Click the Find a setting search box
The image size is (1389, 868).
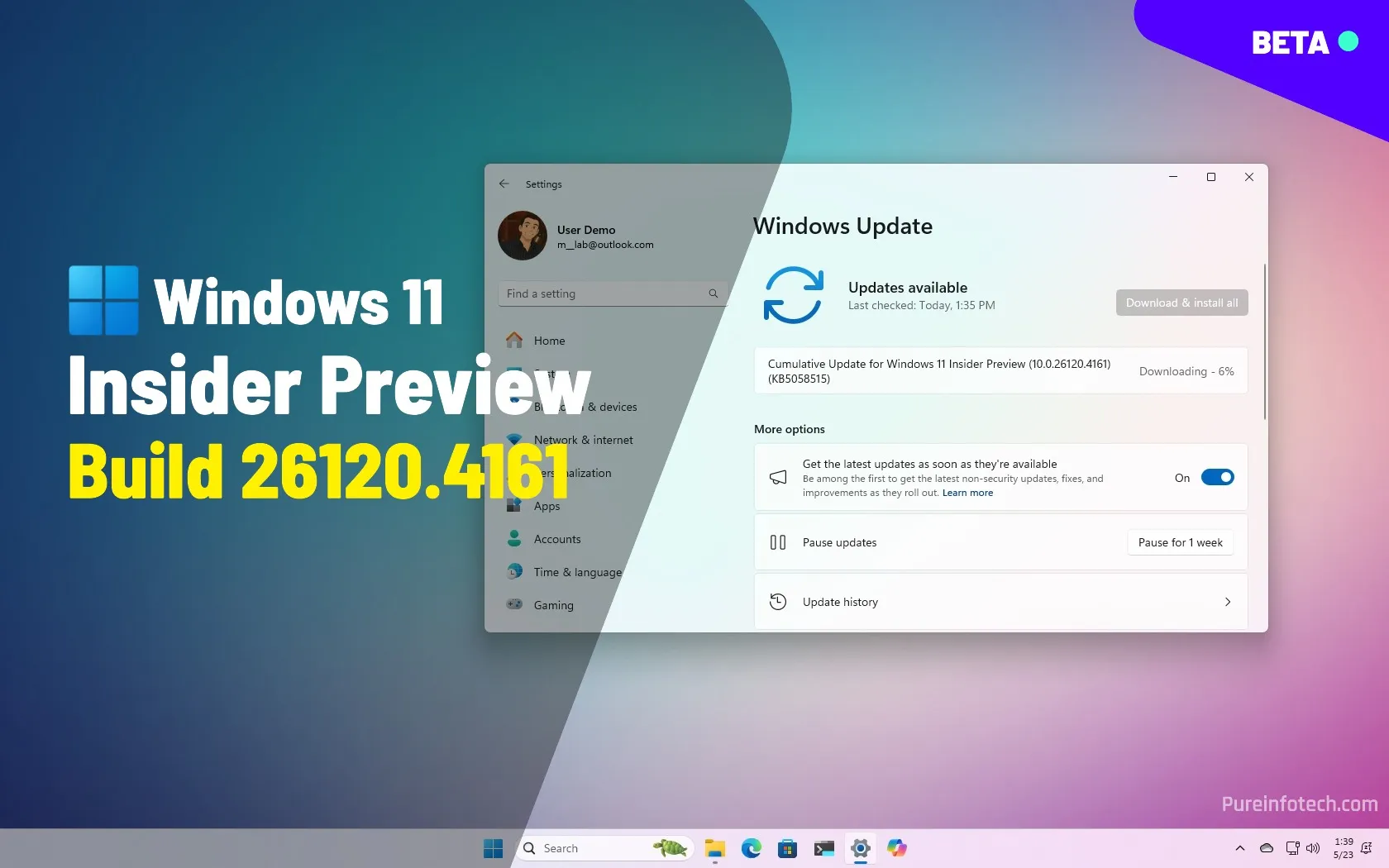[x=612, y=293]
